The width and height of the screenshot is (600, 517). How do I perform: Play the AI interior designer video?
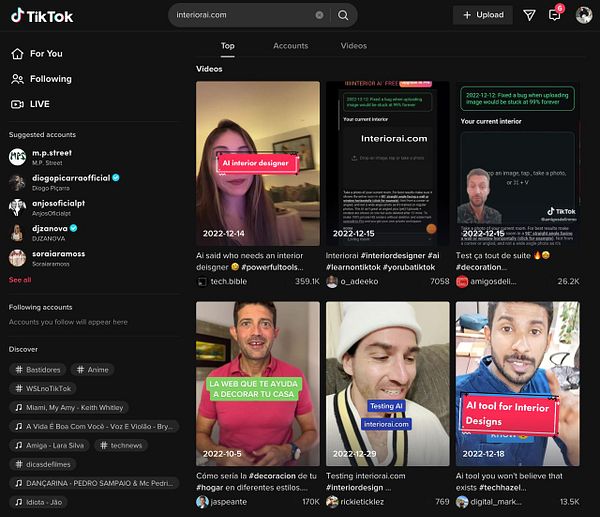pyautogui.click(x=258, y=163)
